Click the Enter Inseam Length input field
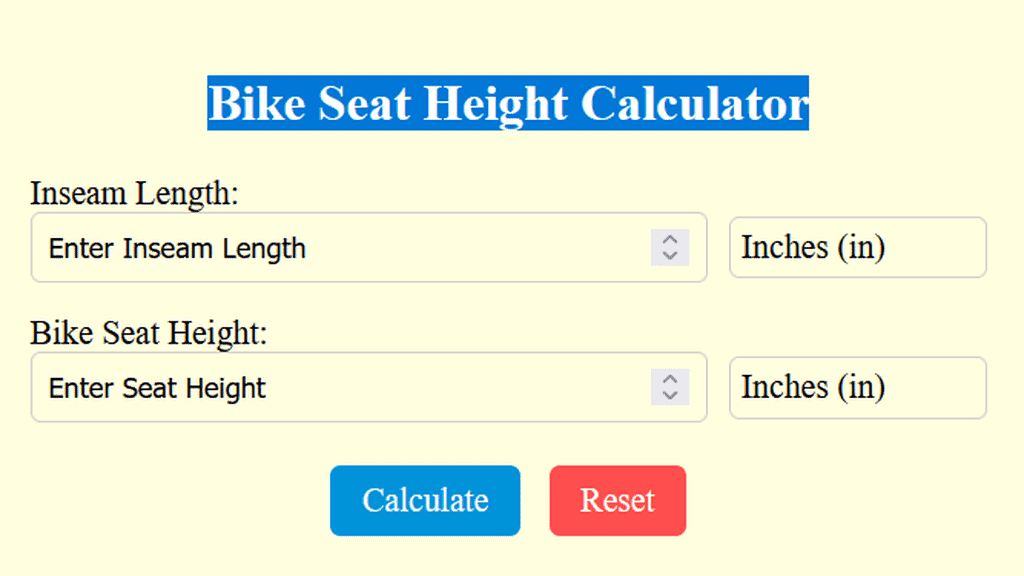The image size is (1024, 576). pyautogui.click(x=300, y=248)
